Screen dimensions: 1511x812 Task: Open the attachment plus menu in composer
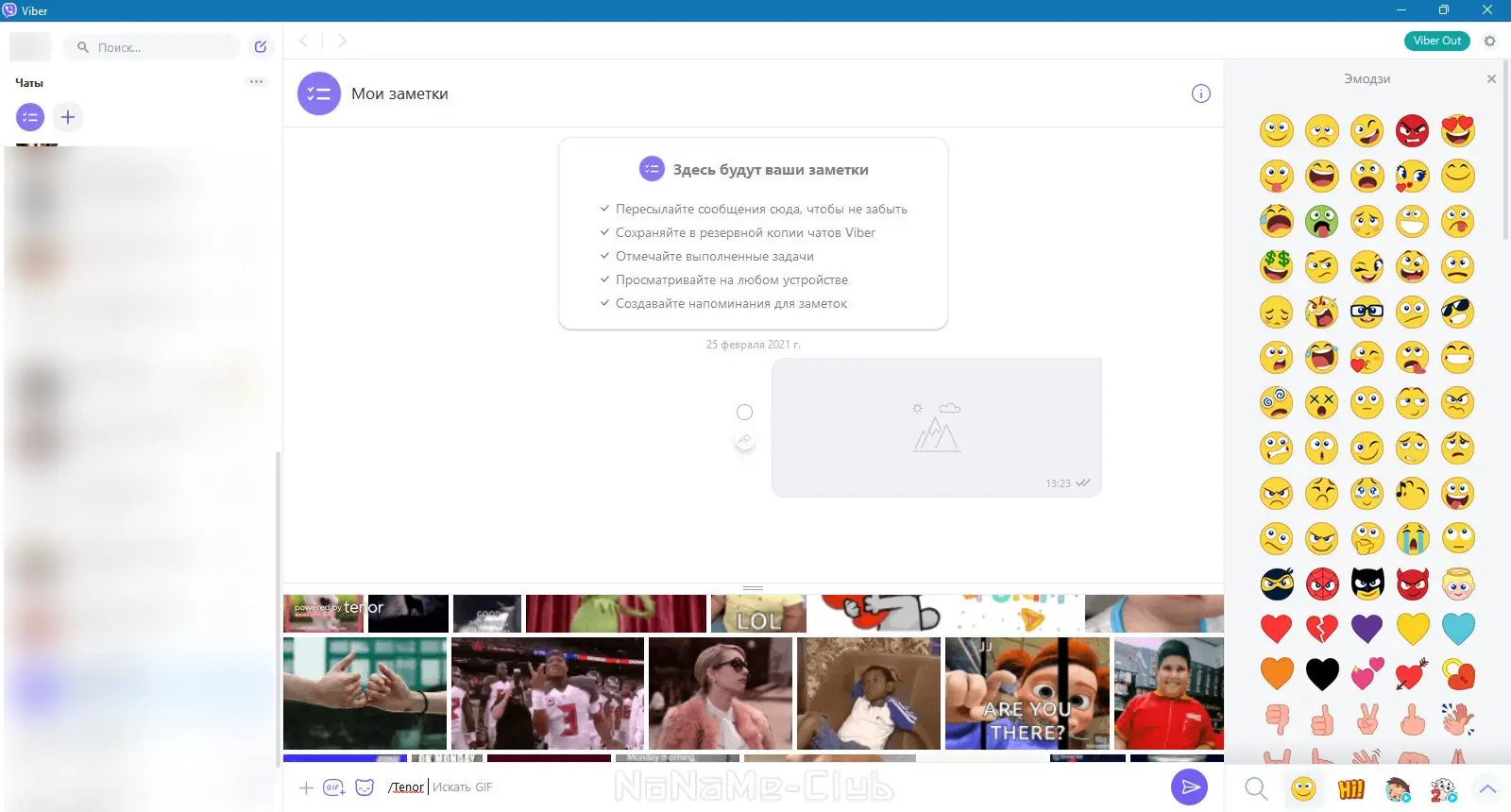pyautogui.click(x=306, y=787)
